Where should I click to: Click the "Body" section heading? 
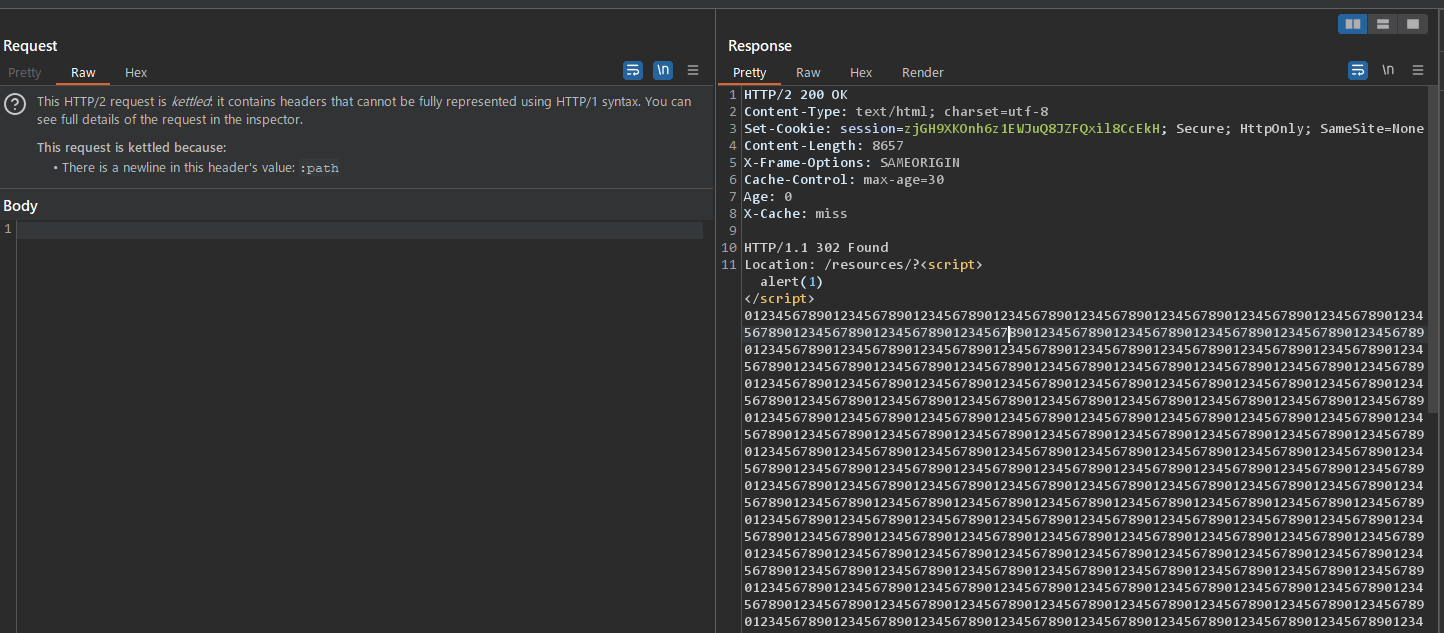tap(20, 206)
